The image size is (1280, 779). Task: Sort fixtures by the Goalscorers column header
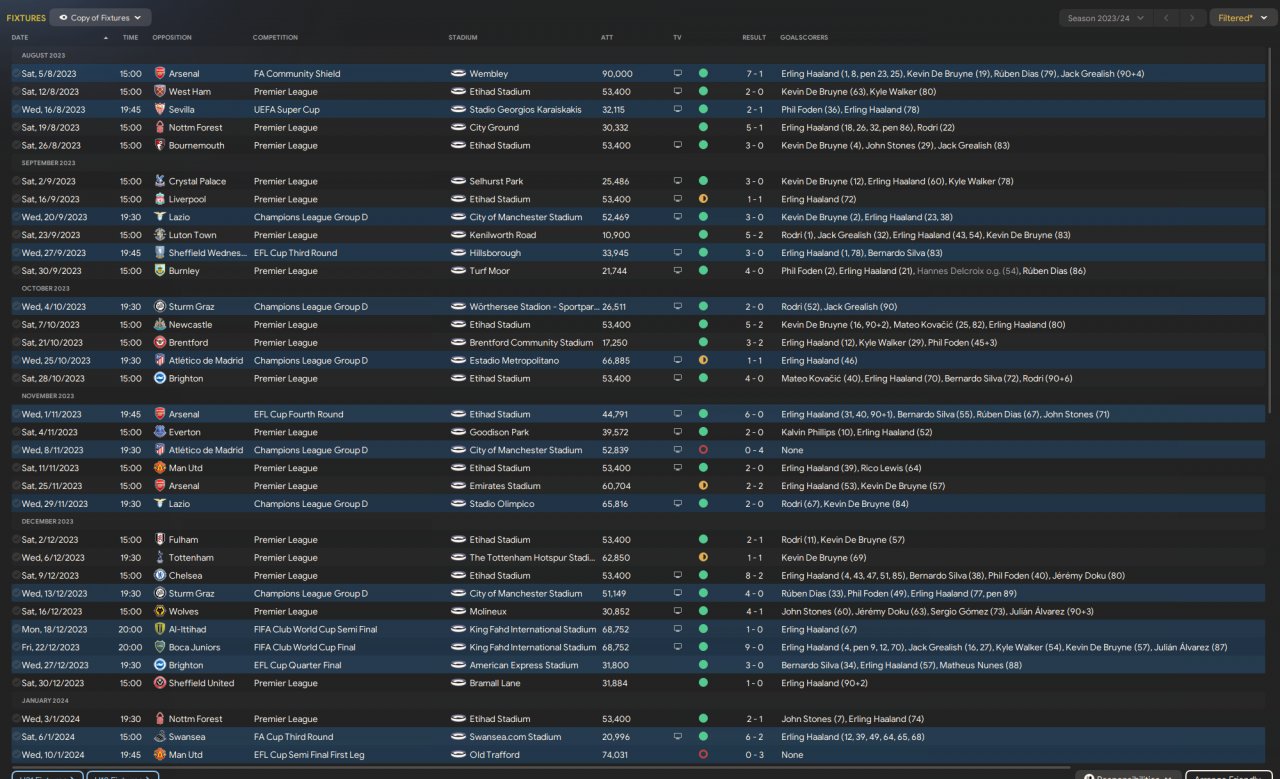tap(804, 38)
